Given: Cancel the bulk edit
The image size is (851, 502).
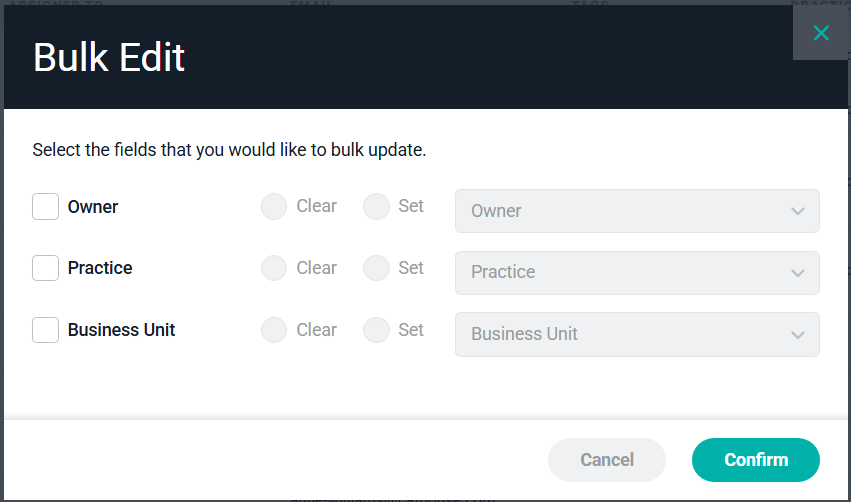Looking at the screenshot, I should [x=607, y=460].
